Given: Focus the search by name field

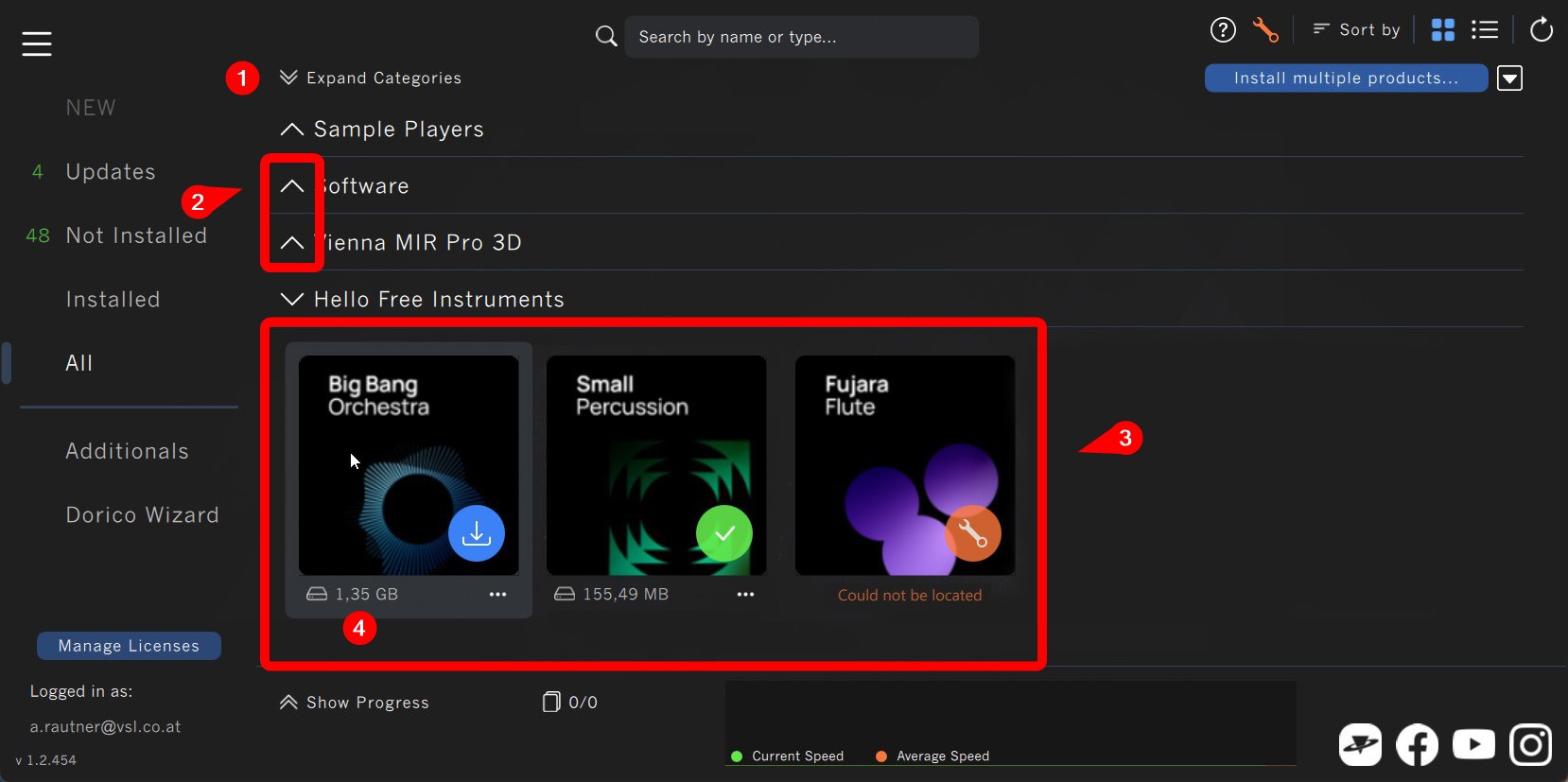Looking at the screenshot, I should [x=801, y=37].
